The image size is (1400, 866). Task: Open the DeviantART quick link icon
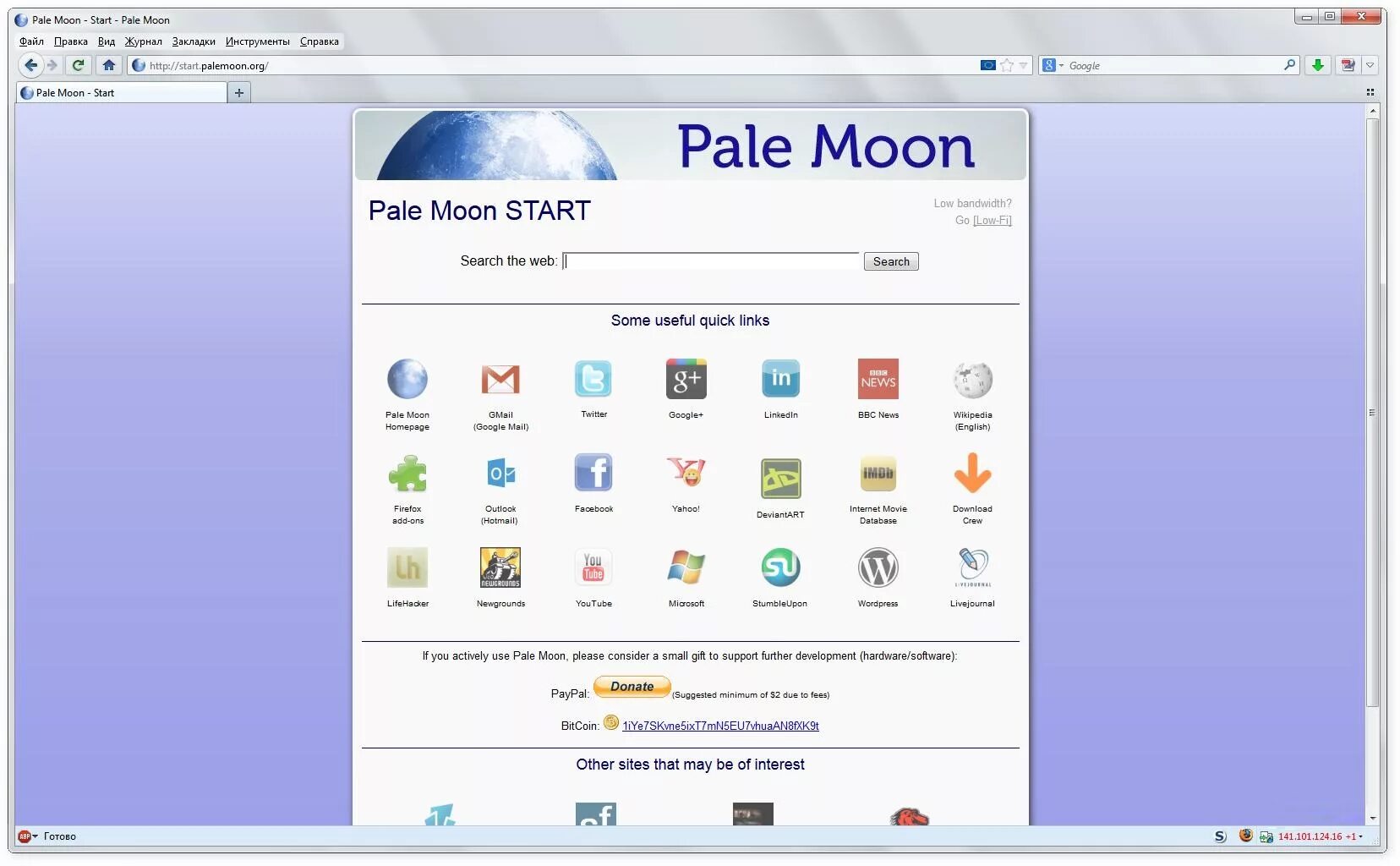pos(780,479)
